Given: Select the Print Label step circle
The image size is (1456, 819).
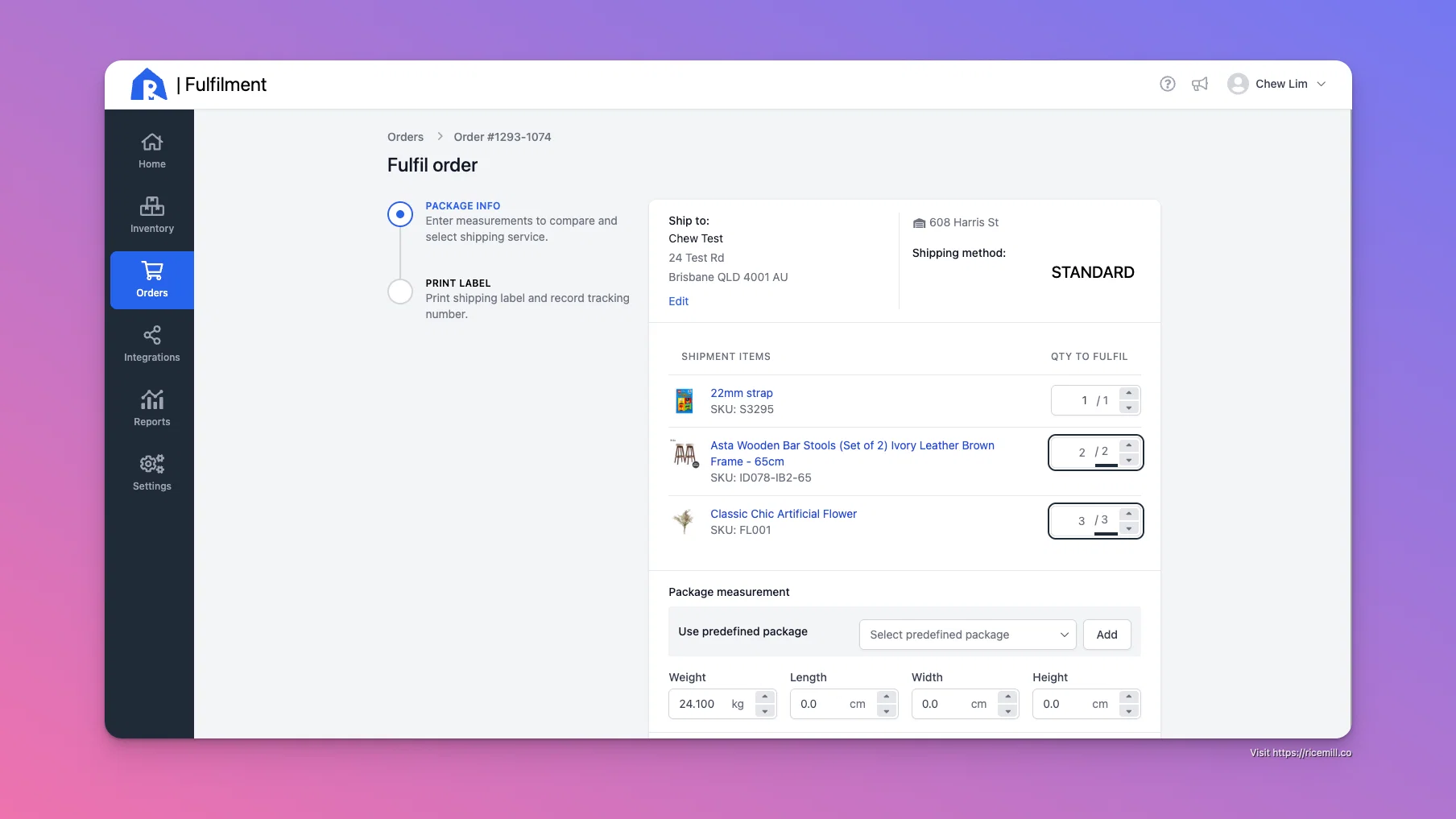Looking at the screenshot, I should pos(400,292).
